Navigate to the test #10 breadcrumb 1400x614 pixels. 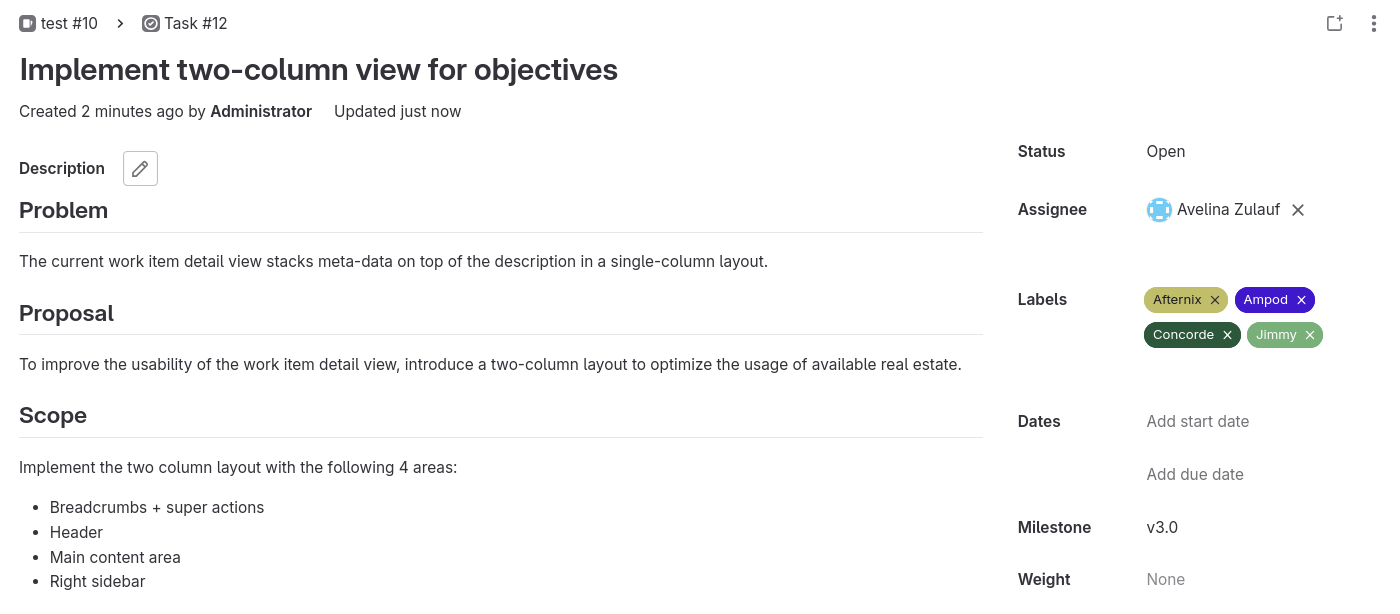pyautogui.click(x=68, y=23)
